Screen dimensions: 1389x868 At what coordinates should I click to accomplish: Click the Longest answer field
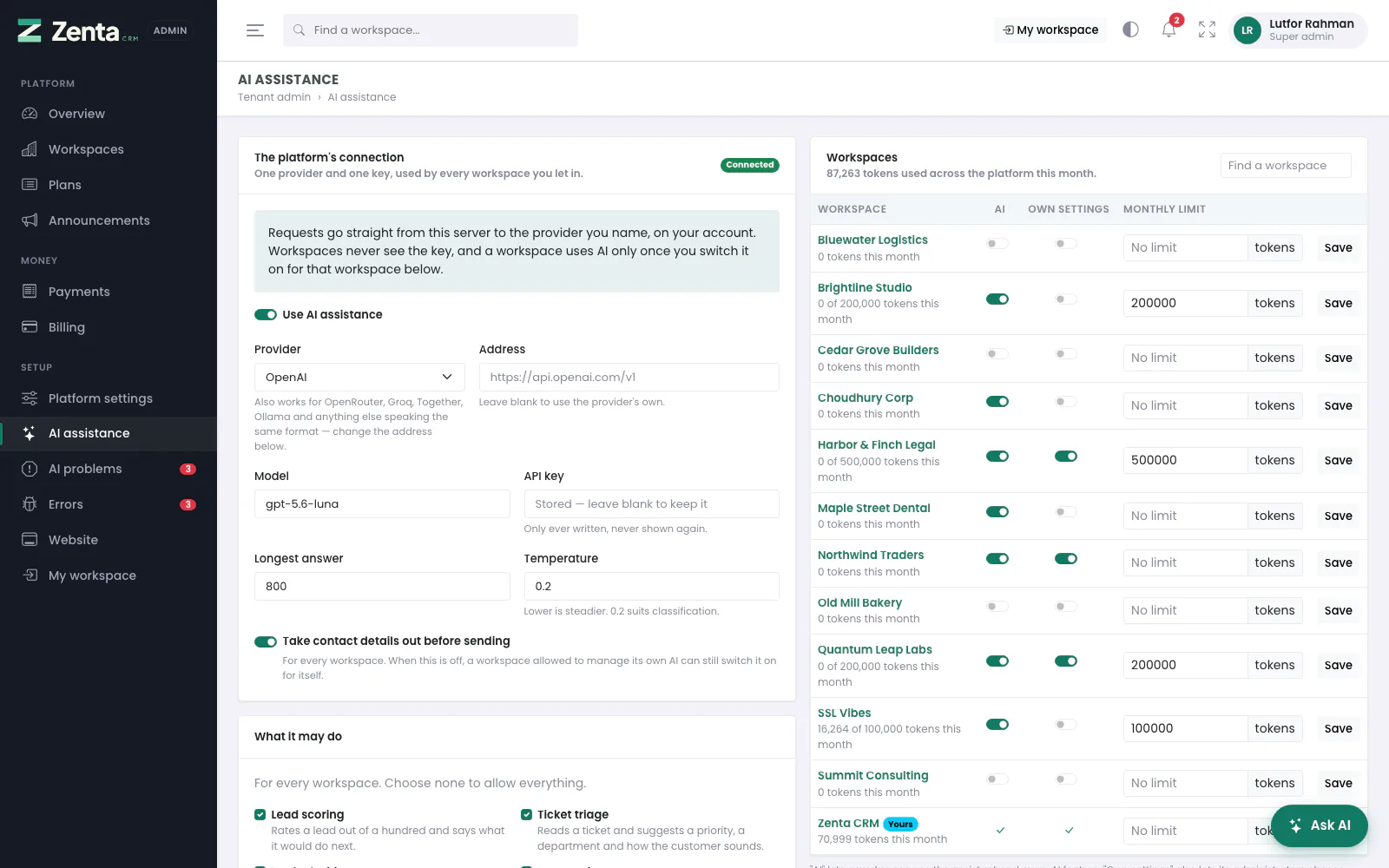[382, 587]
